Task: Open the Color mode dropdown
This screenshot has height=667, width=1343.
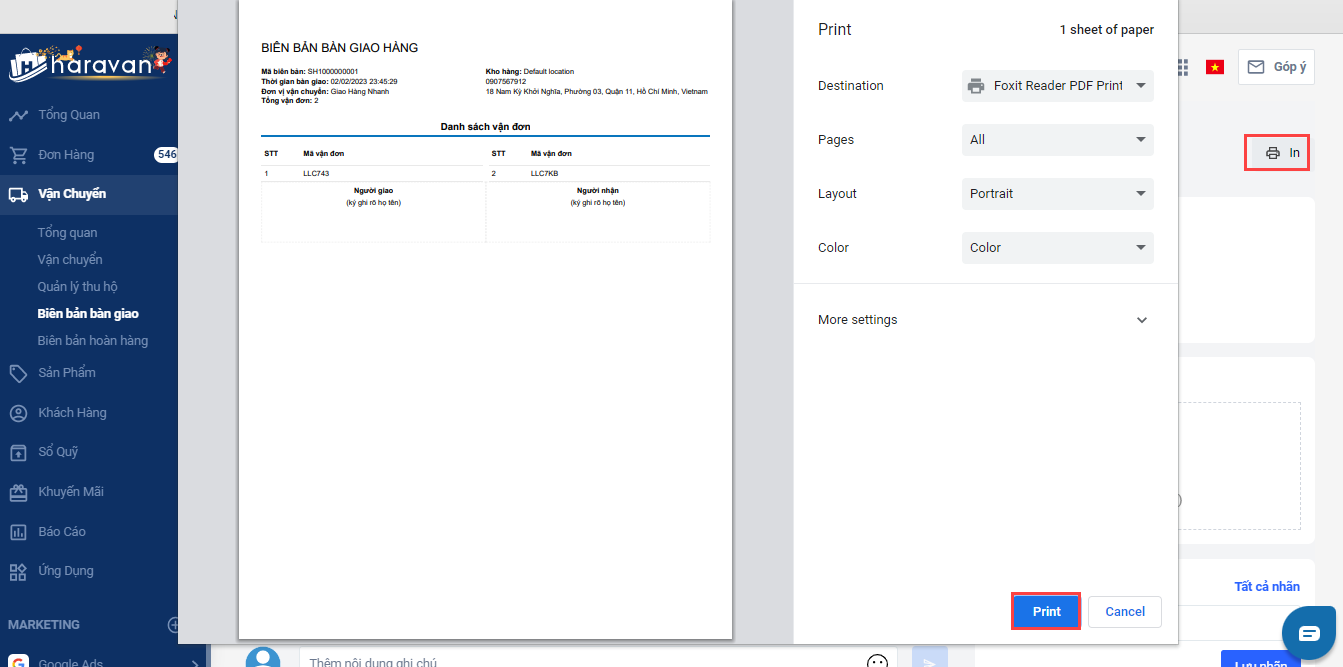Action: click(1058, 248)
